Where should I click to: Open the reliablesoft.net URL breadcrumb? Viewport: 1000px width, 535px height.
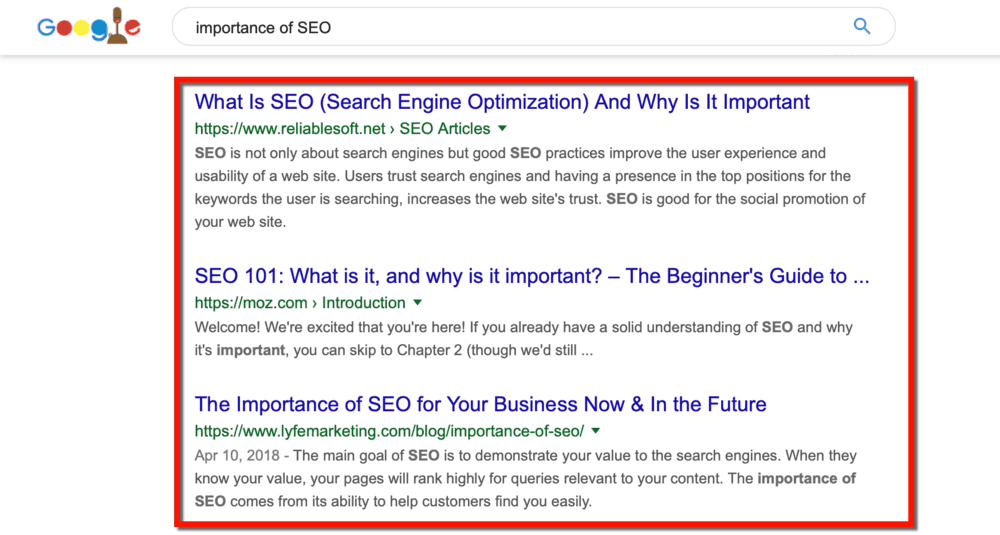(x=342, y=129)
